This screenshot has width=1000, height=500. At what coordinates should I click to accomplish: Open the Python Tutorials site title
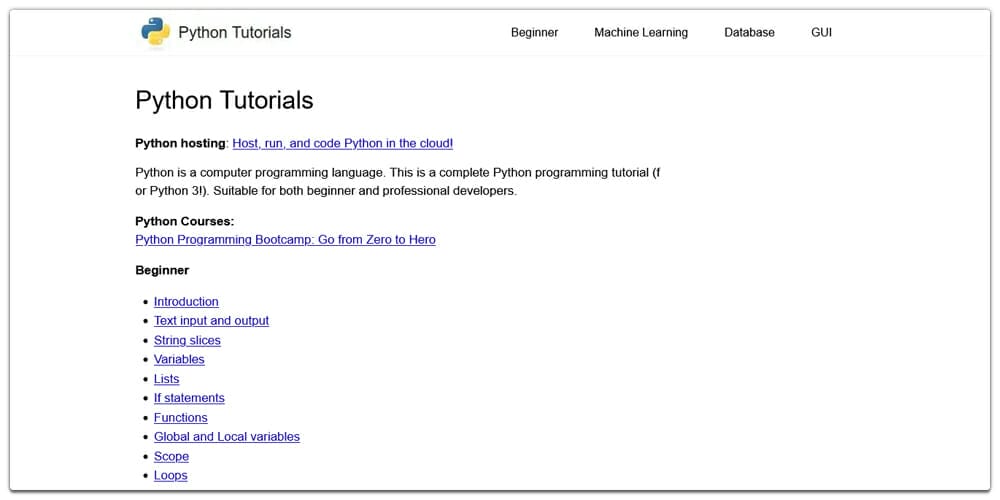tap(235, 33)
